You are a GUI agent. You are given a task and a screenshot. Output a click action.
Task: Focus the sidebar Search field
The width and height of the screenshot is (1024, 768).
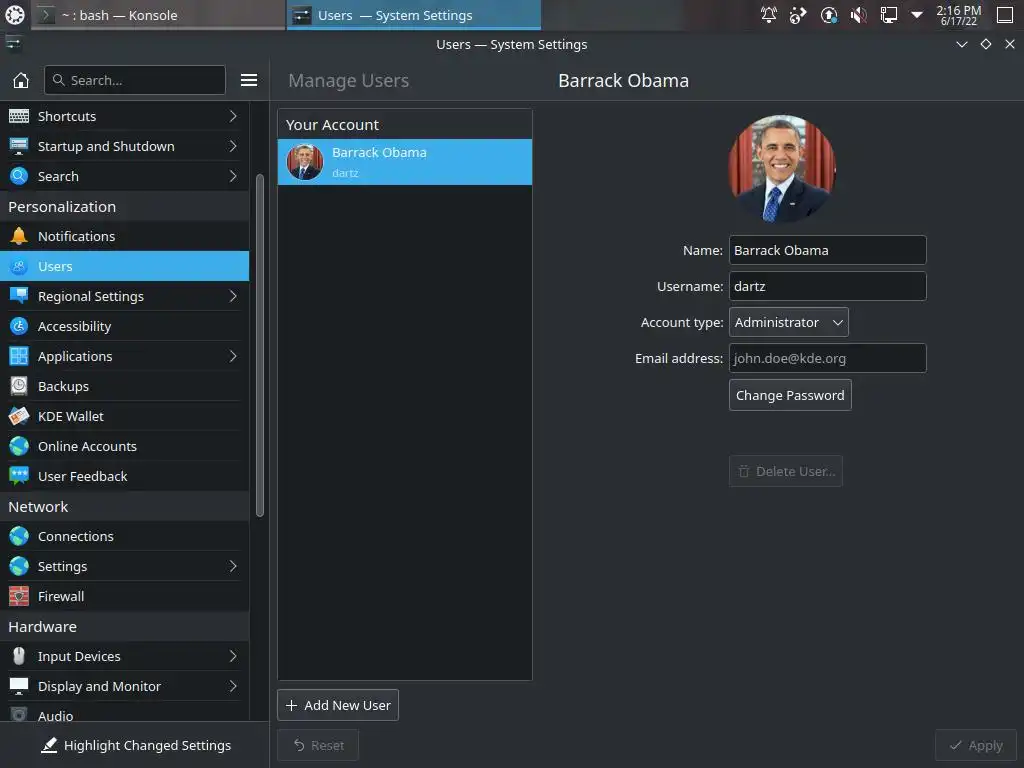pyautogui.click(x=135, y=80)
